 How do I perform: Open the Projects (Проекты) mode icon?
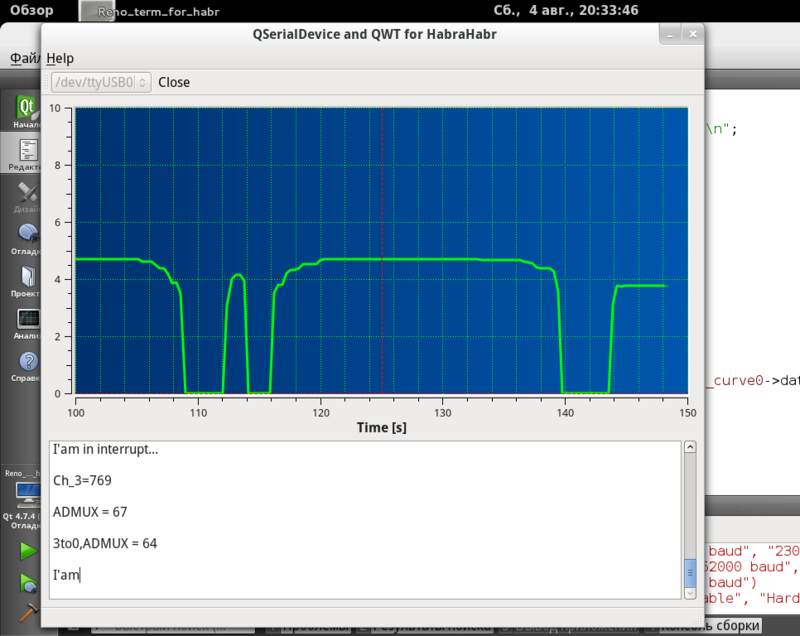[x=27, y=281]
